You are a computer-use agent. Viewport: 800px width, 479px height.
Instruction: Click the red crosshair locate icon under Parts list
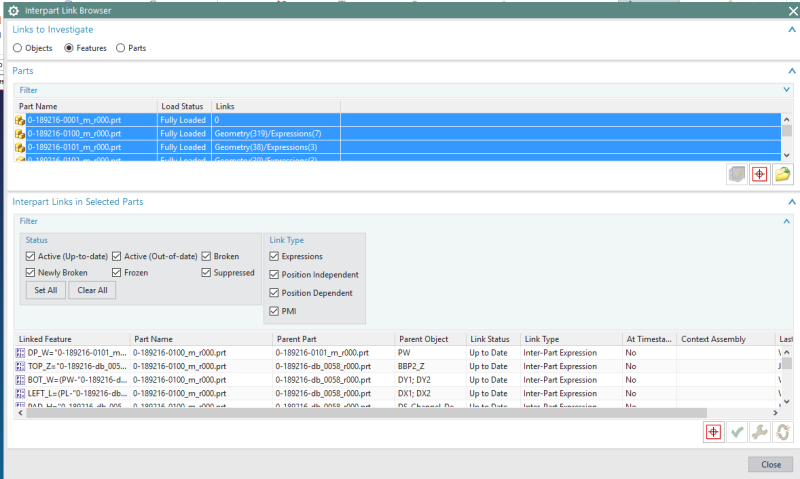pos(760,174)
